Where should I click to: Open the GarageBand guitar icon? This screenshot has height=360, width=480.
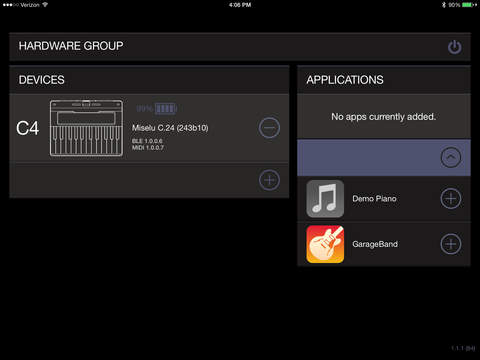(325, 244)
